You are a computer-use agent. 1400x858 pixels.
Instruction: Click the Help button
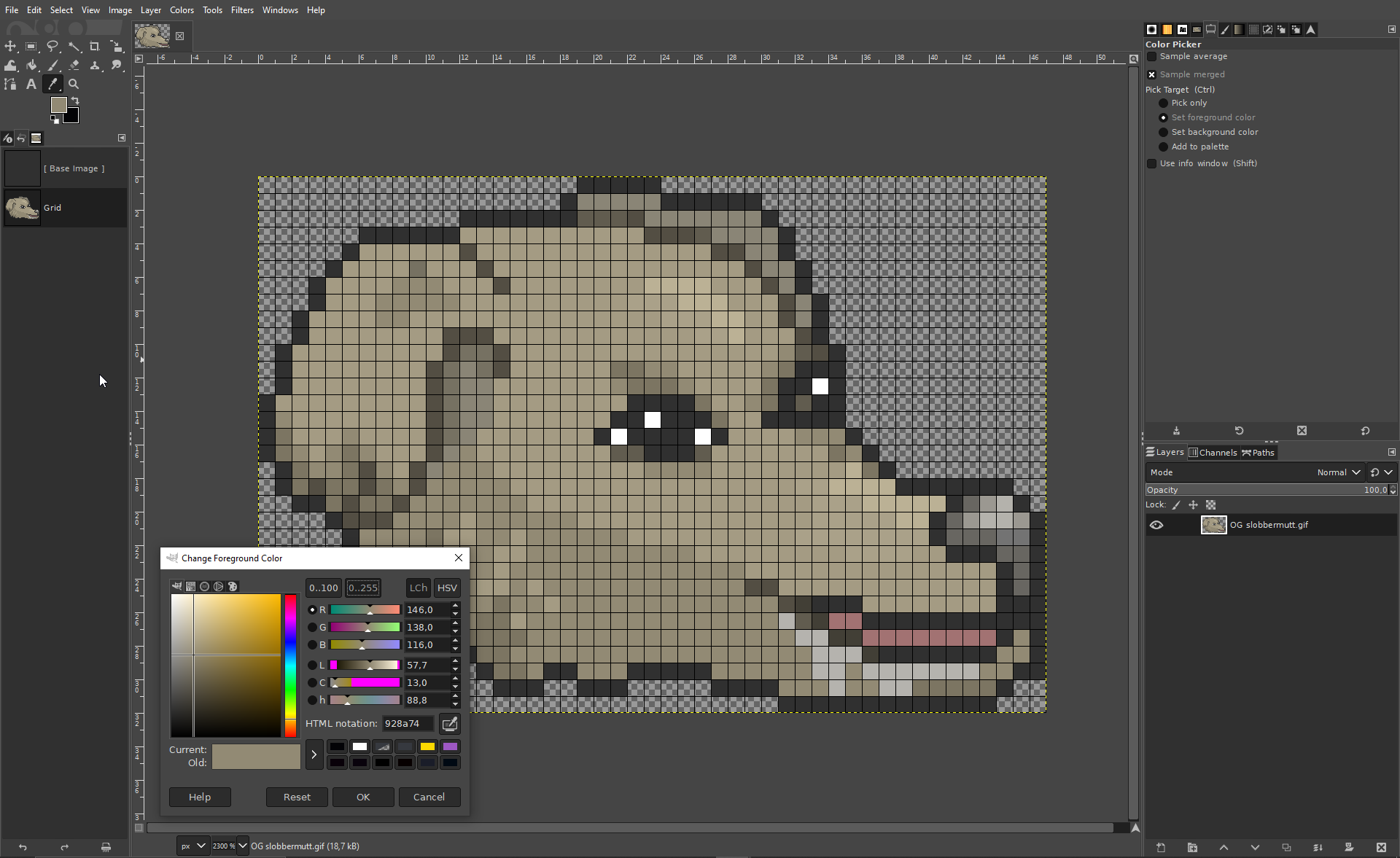(200, 797)
